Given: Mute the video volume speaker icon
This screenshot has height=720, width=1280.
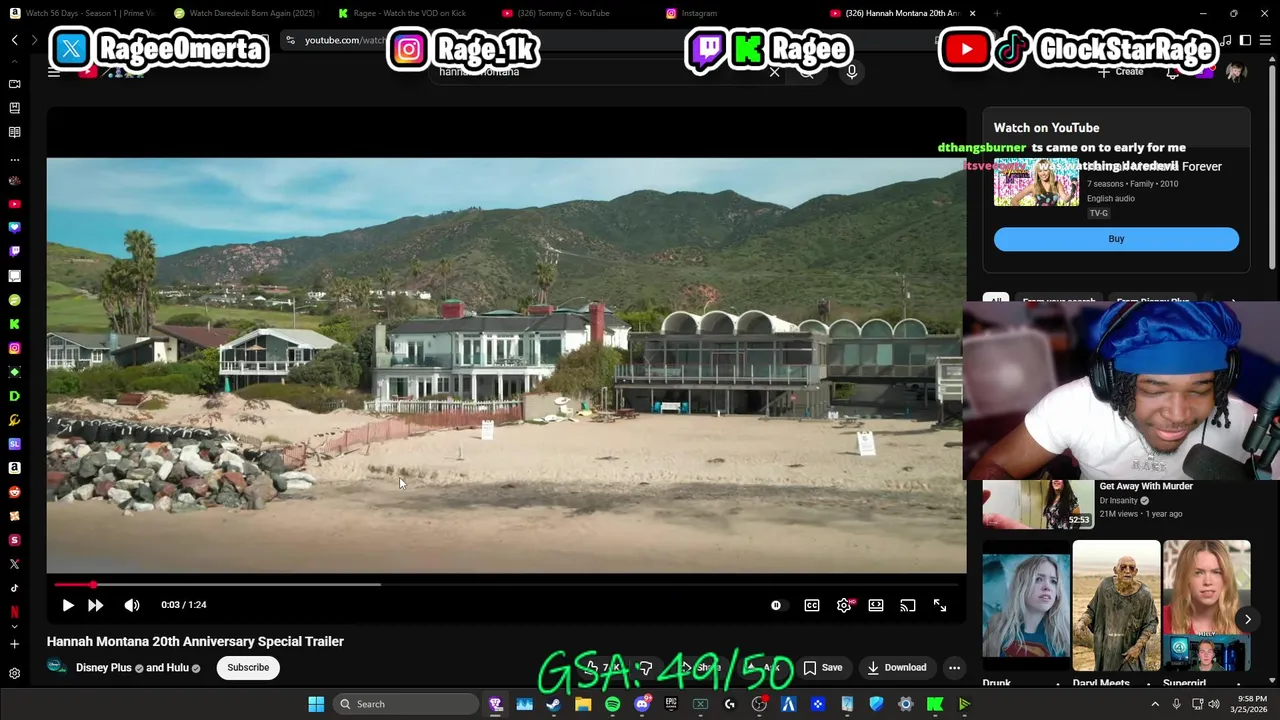Looking at the screenshot, I should (x=132, y=605).
